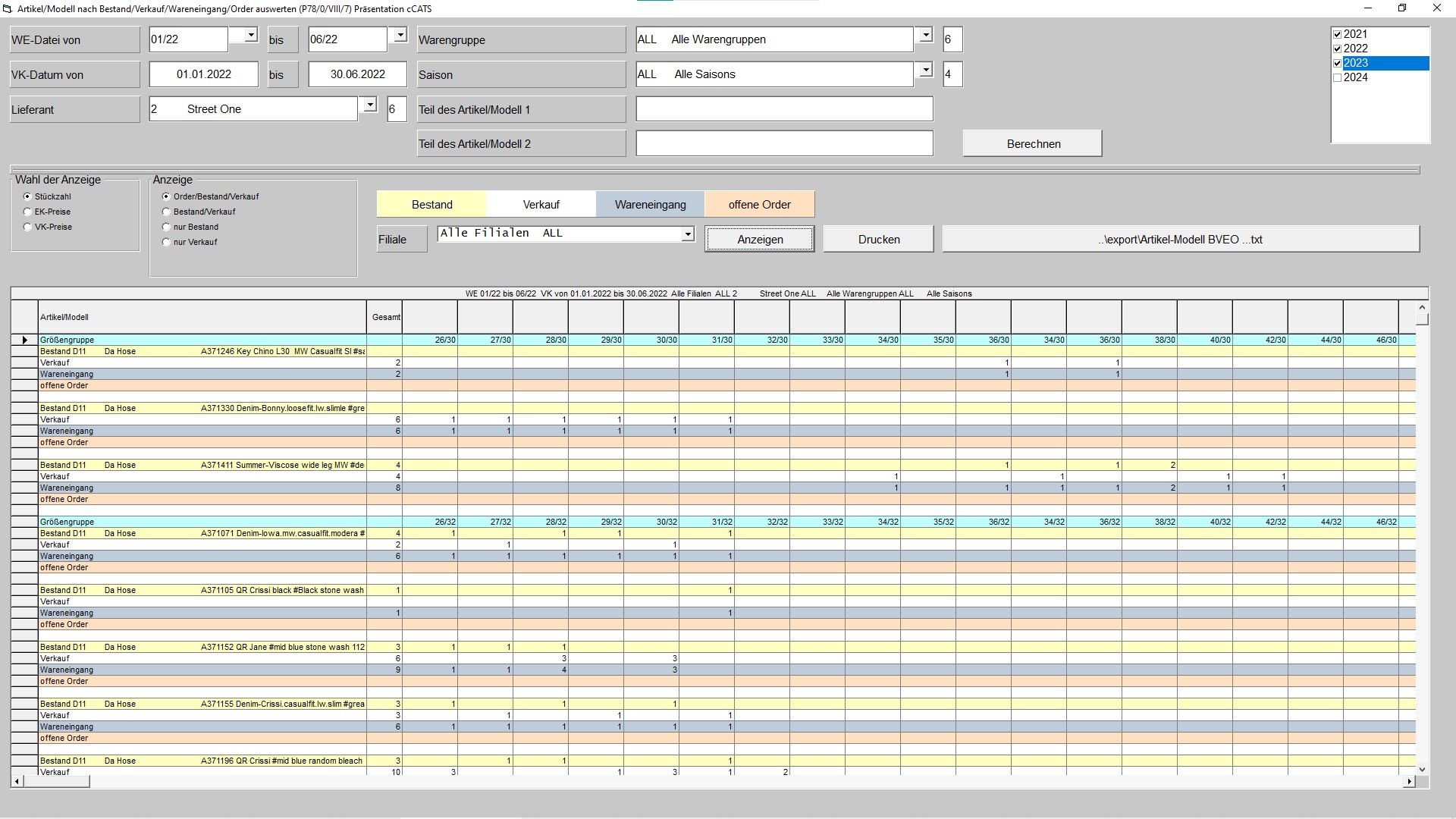
Task: Switch to the Wareneingang tab
Action: [649, 204]
